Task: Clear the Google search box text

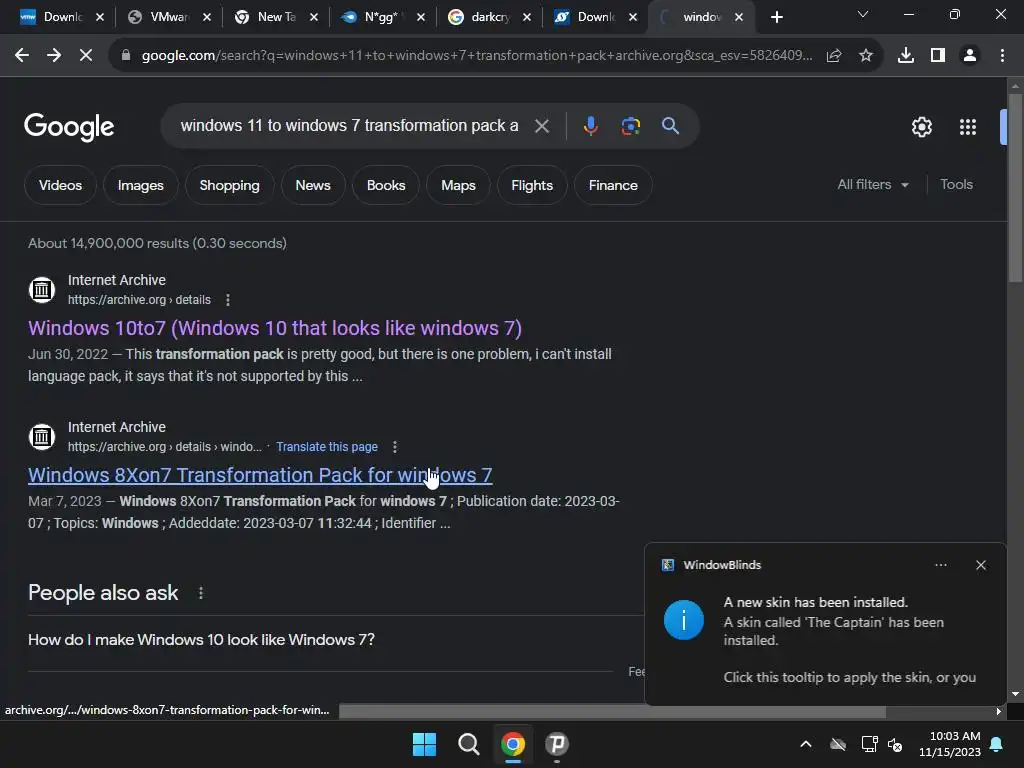Action: point(542,126)
